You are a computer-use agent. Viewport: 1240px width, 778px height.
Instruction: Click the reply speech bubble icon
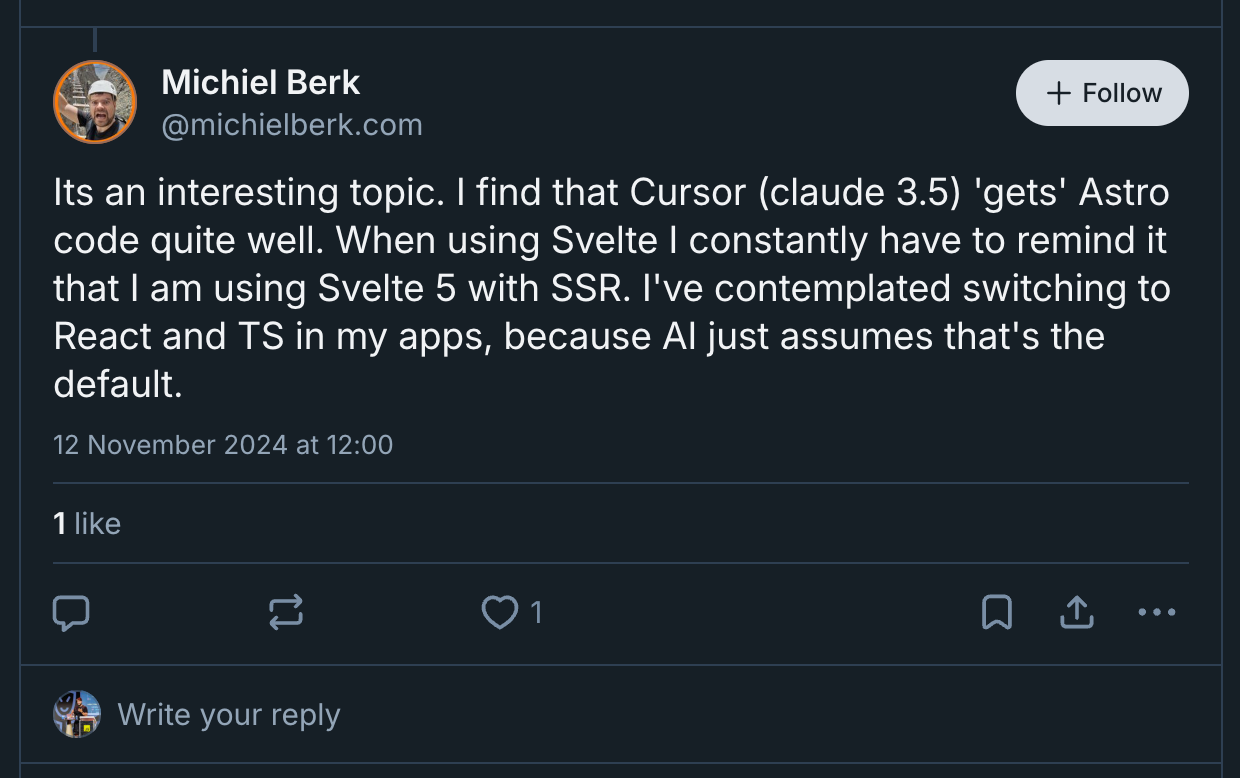click(71, 612)
